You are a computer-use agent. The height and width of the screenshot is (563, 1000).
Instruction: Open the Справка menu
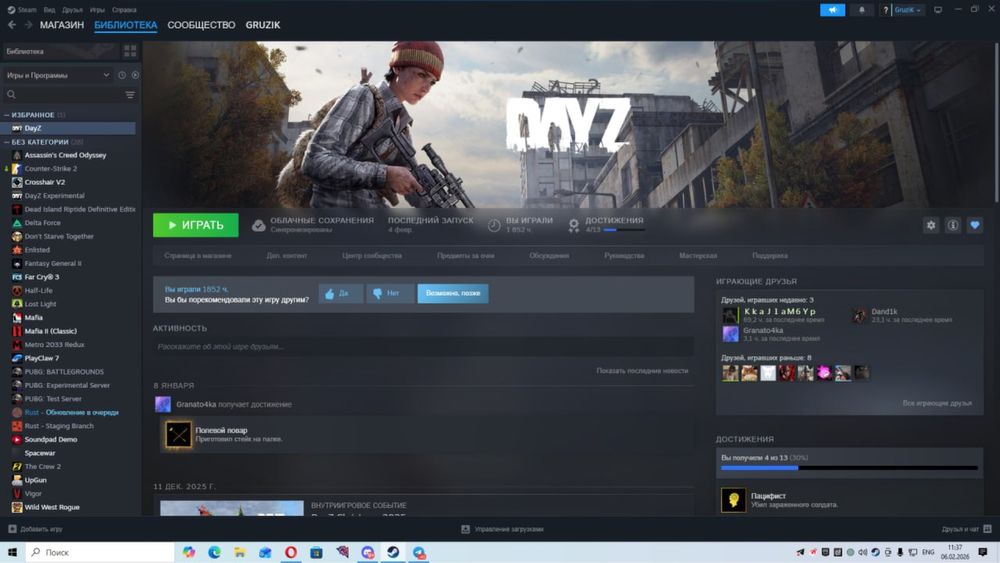click(124, 10)
